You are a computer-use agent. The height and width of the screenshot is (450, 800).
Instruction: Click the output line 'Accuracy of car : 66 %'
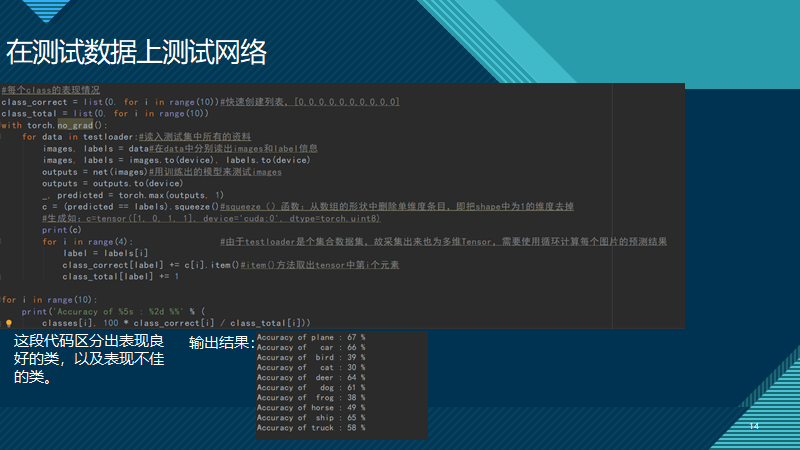click(311, 347)
